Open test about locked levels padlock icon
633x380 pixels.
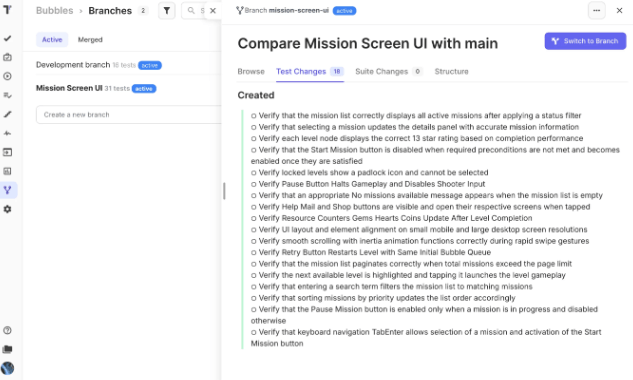369,172
